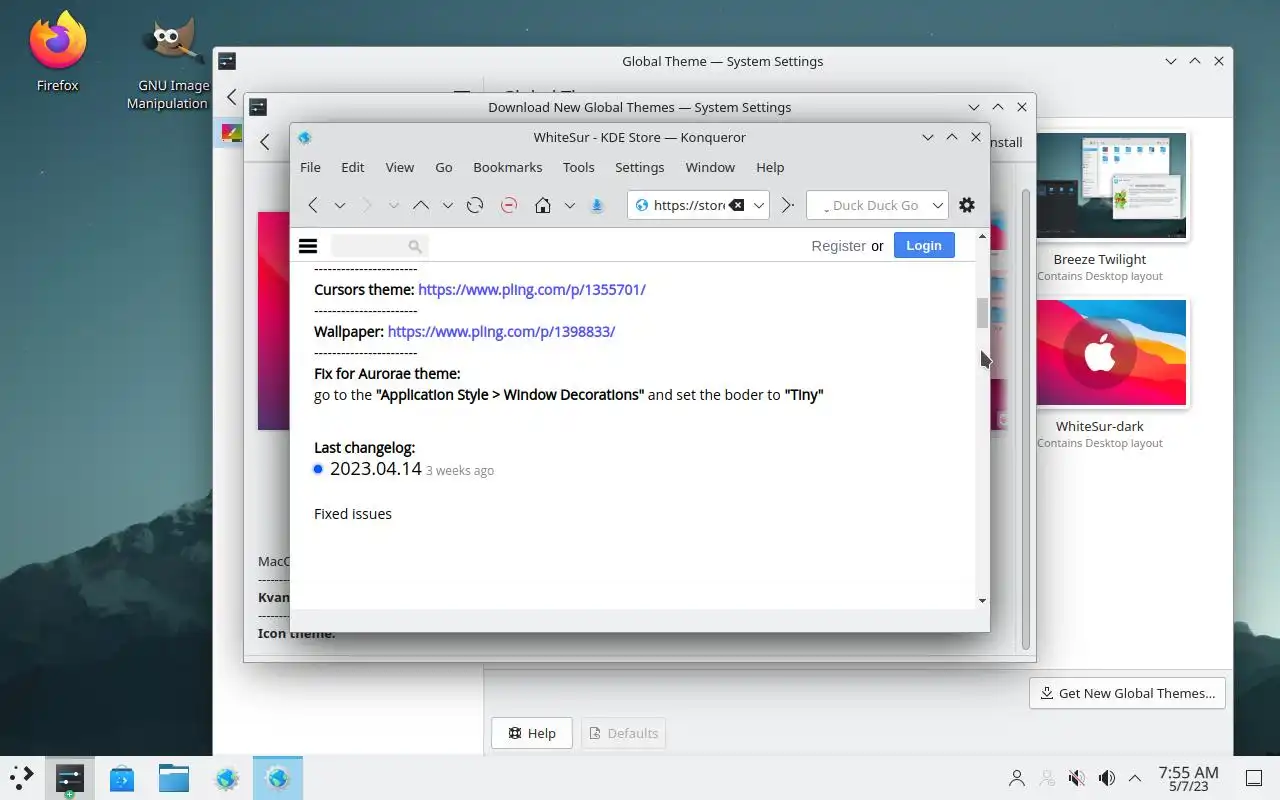Screen dimensions: 1280x800
Task: Go up one level in Konqueror
Action: tap(421, 205)
